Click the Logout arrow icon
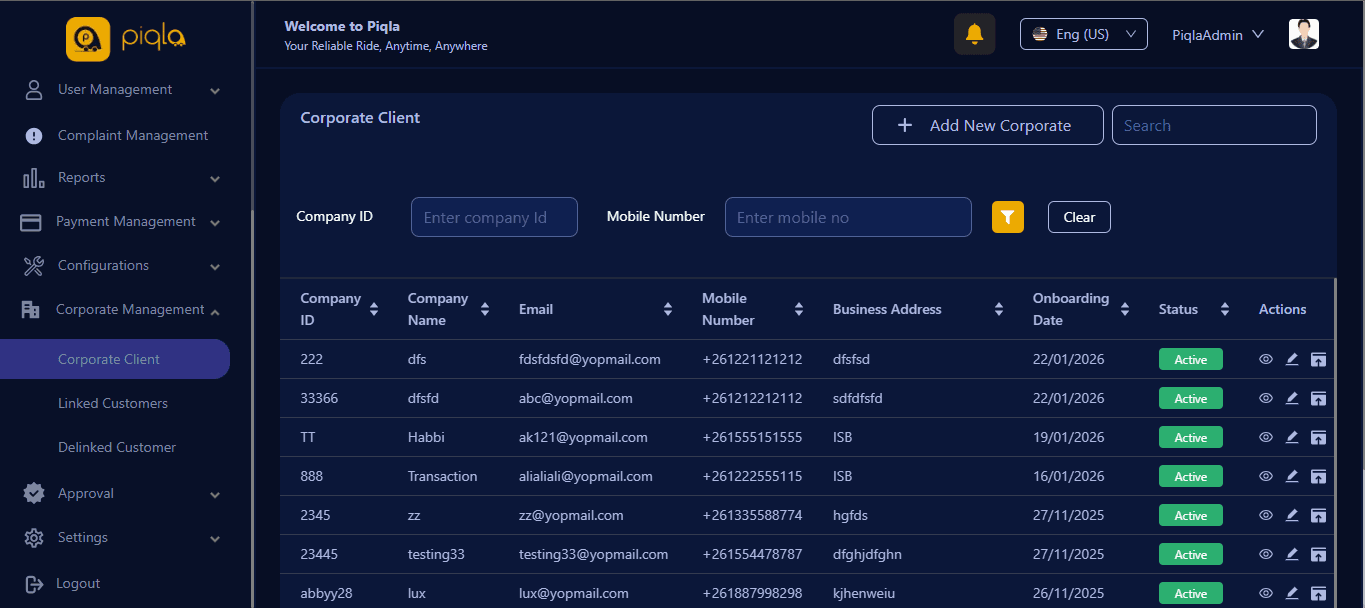This screenshot has width=1365, height=608. [34, 584]
